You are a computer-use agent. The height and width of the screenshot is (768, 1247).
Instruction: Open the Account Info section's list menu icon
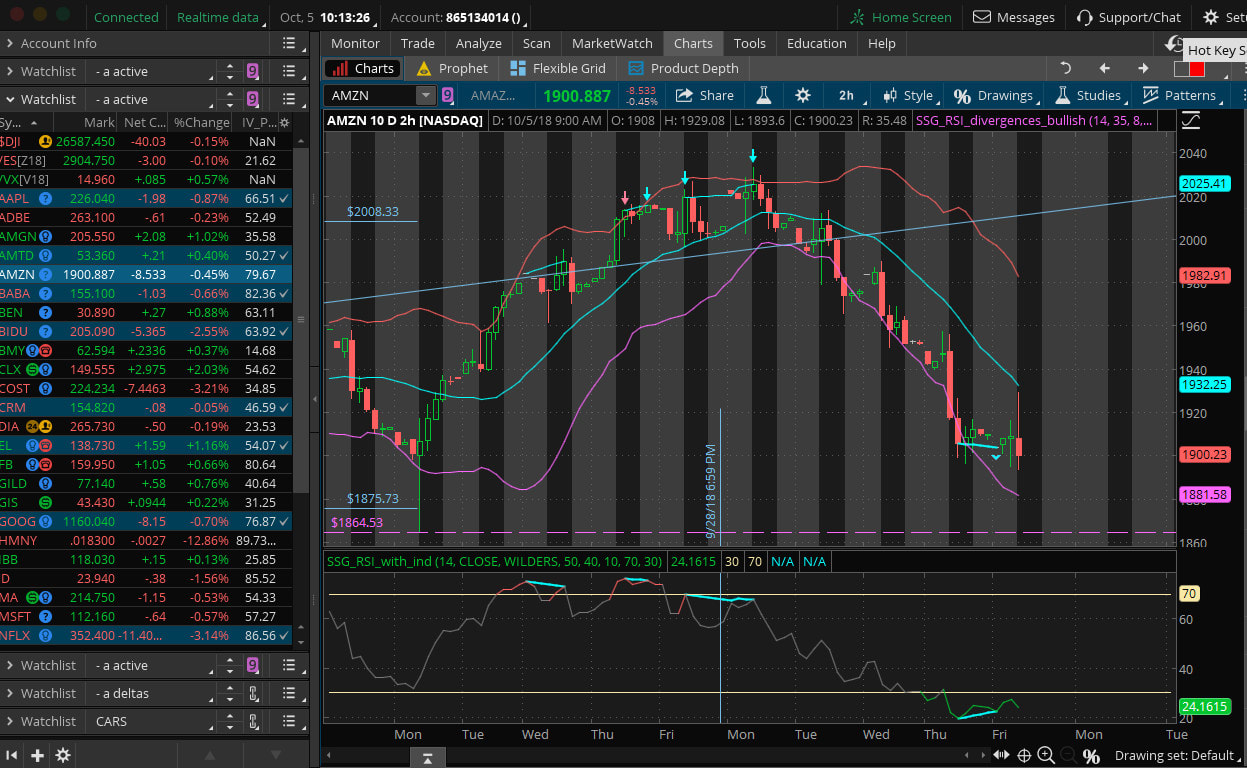click(289, 43)
